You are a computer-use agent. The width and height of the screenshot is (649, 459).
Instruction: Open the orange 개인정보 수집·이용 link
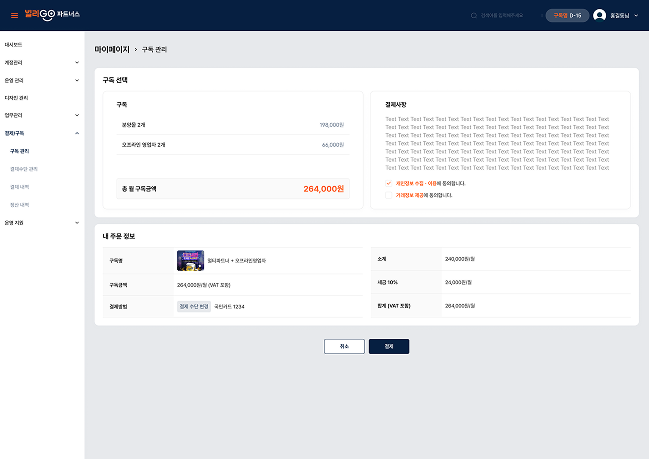(416, 183)
